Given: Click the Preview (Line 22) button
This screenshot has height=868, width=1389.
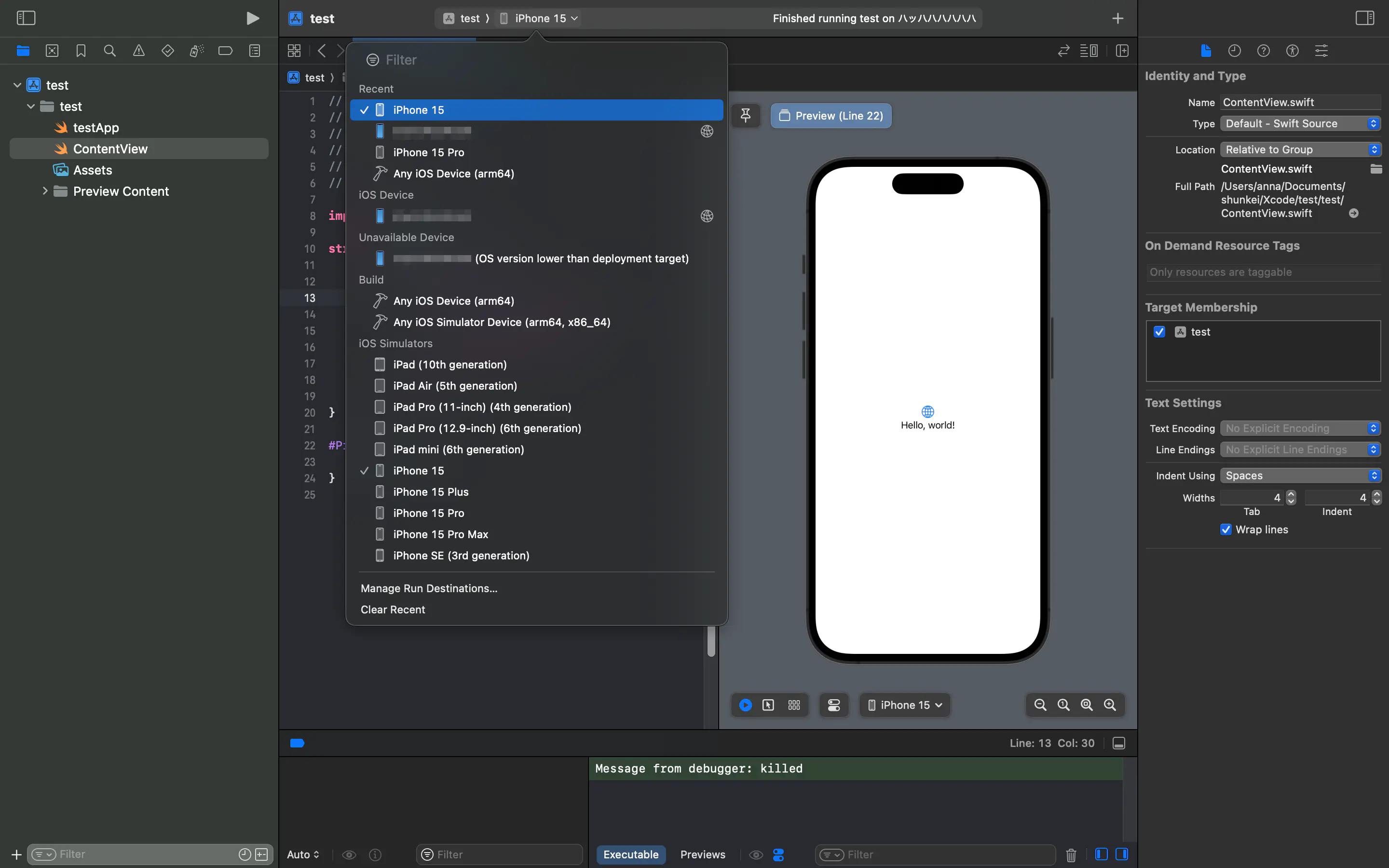Looking at the screenshot, I should pyautogui.click(x=831, y=115).
